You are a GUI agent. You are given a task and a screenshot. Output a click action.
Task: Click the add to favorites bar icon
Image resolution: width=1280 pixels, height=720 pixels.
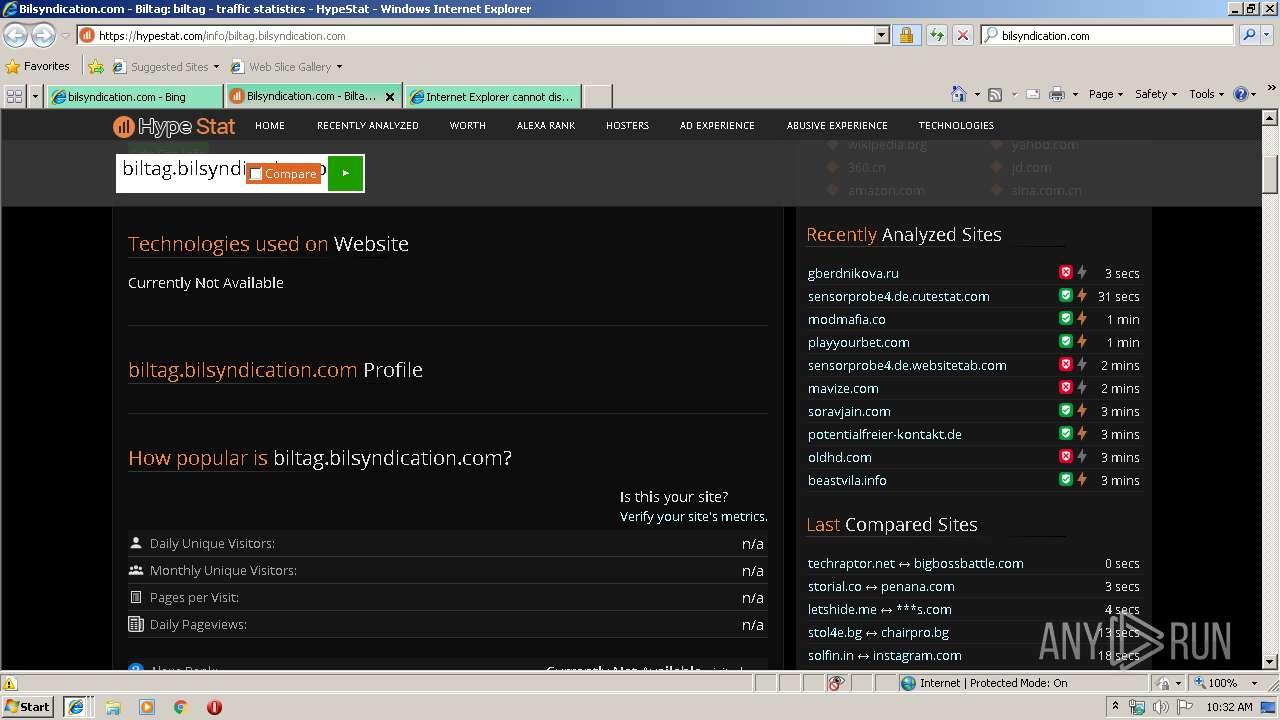tap(96, 67)
